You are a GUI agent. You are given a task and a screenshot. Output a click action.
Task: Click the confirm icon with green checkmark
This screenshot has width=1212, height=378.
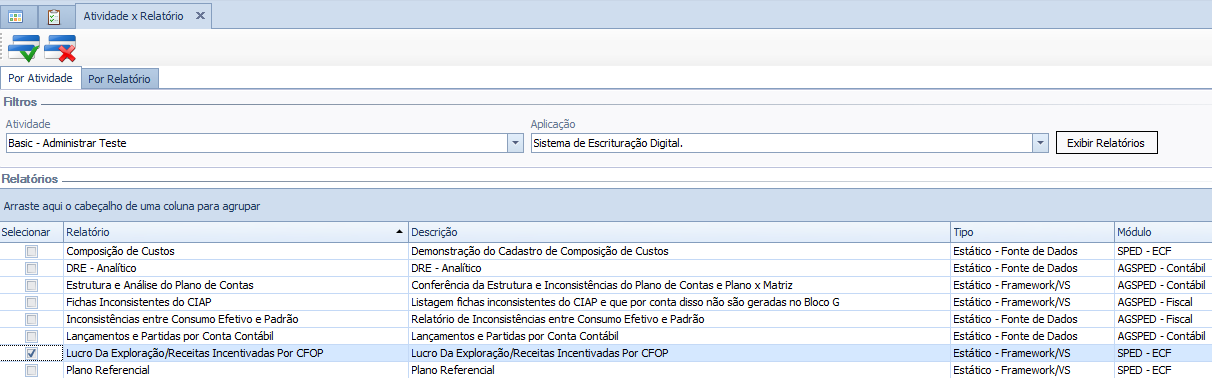[23, 48]
